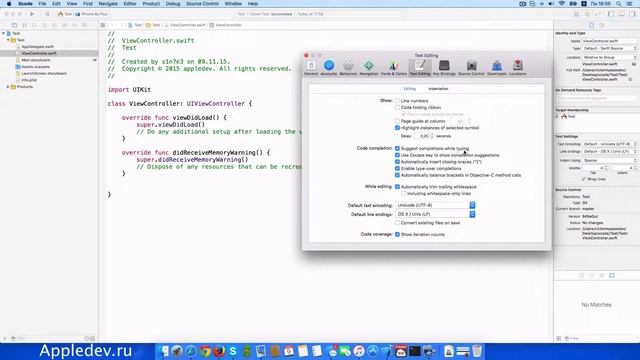Open the Locations preferences pane
Image resolution: width=640 pixels, height=360 pixels.
tap(518, 68)
